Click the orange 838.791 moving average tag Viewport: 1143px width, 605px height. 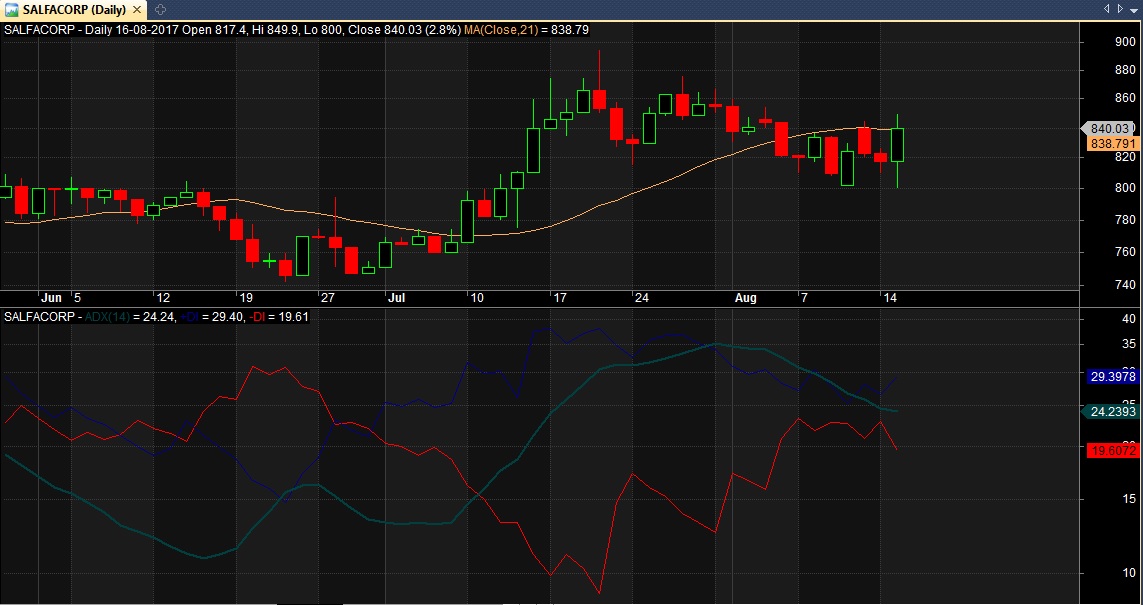[1110, 144]
